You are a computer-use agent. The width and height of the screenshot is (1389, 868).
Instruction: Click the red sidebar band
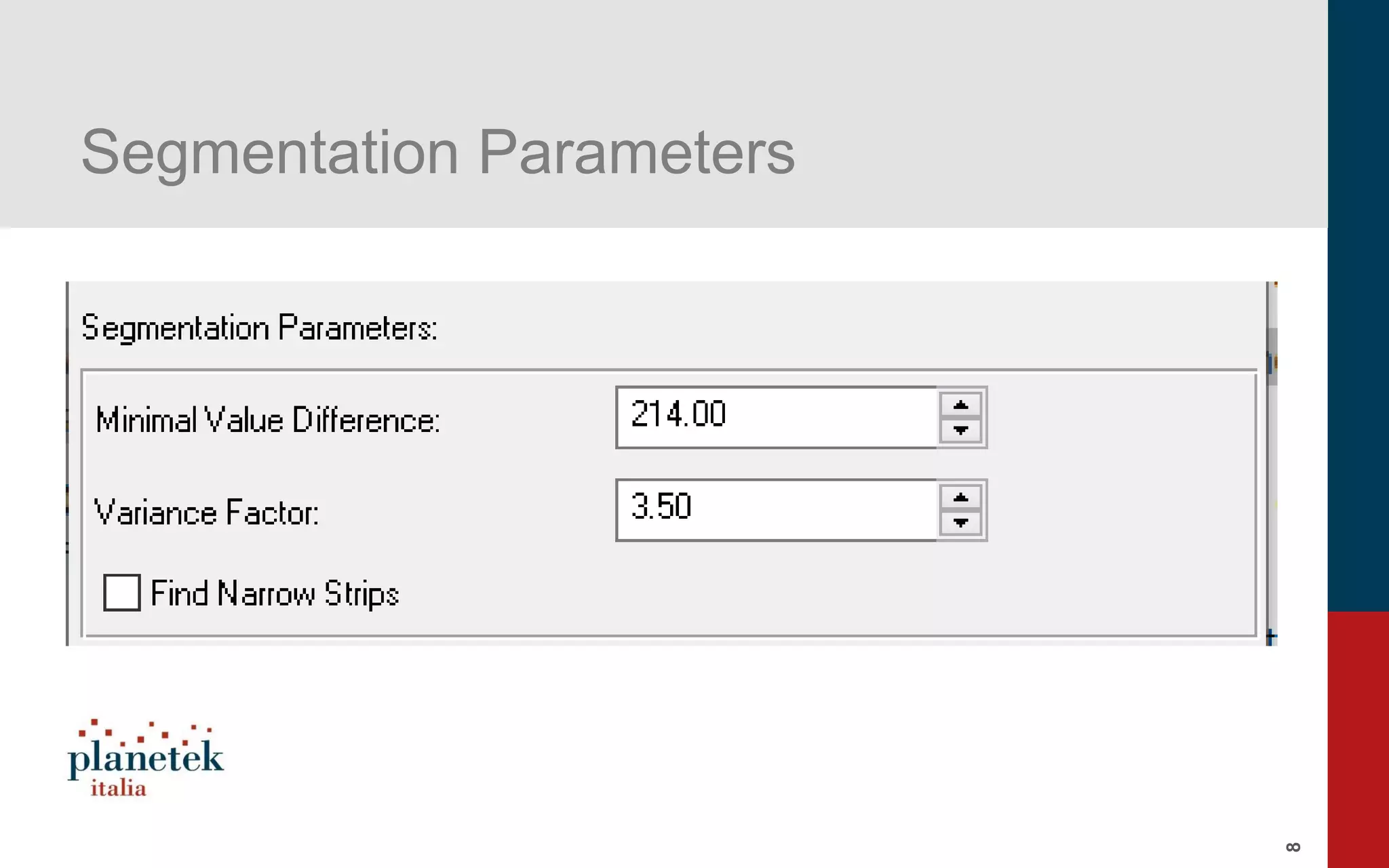coord(1358,739)
